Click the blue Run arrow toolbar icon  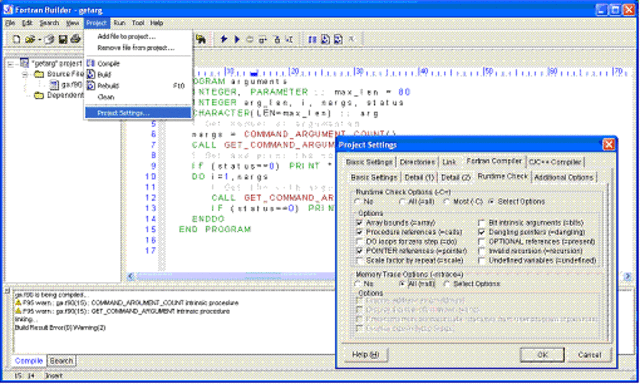237,40
